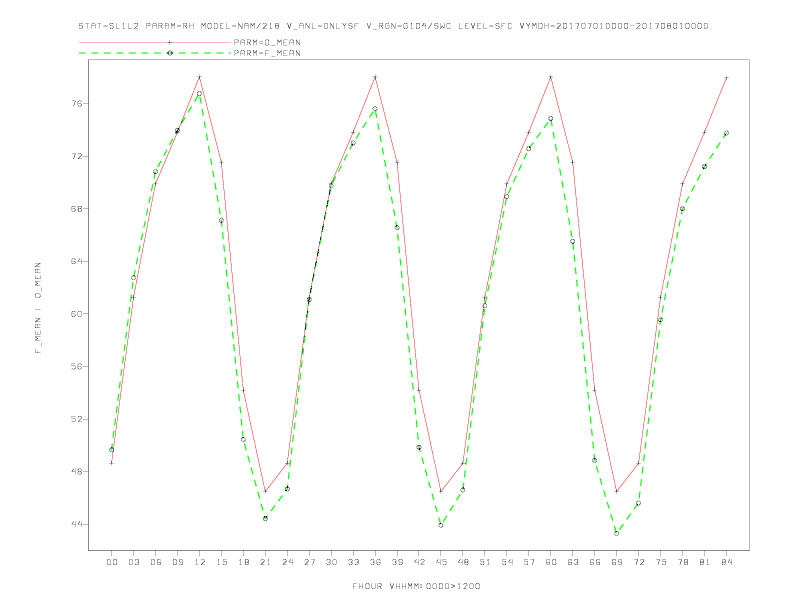Select F_MEAN circle marker at hour 39
Screen dimensions: 792x612
point(397,227)
